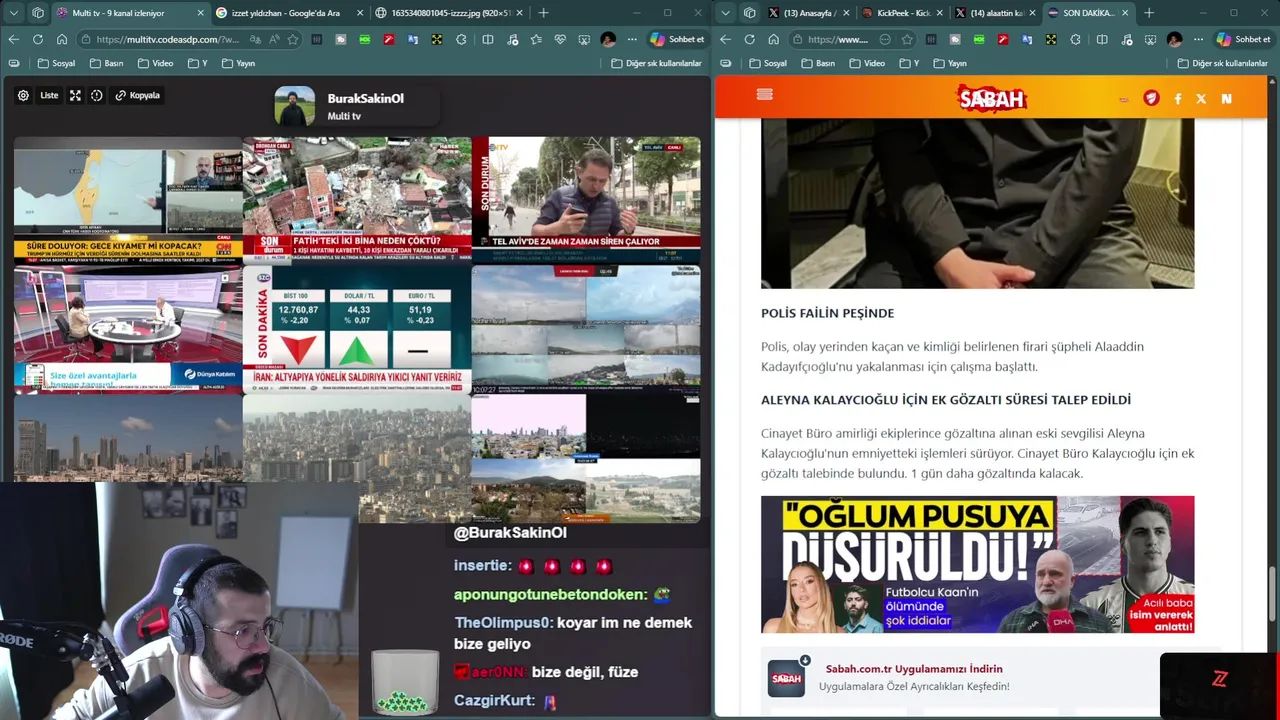The image size is (1280, 720).
Task: Open translate icon in the Multi tv address bar
Action: (257, 39)
